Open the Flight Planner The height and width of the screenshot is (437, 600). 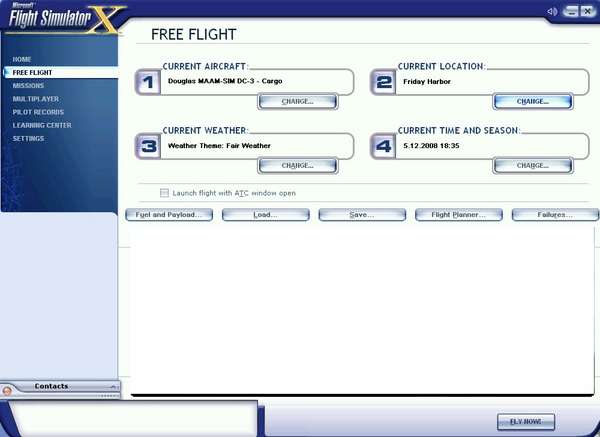click(x=458, y=215)
